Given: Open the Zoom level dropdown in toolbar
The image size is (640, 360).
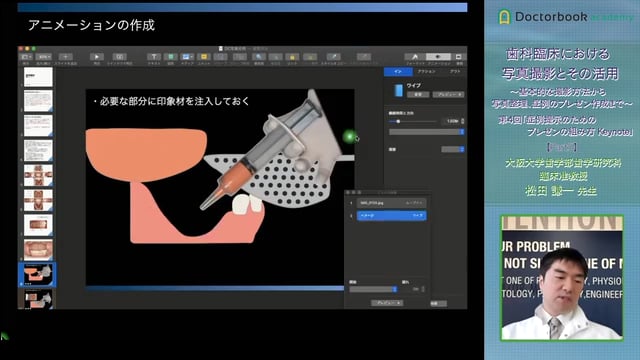Looking at the screenshot, I should (43, 57).
